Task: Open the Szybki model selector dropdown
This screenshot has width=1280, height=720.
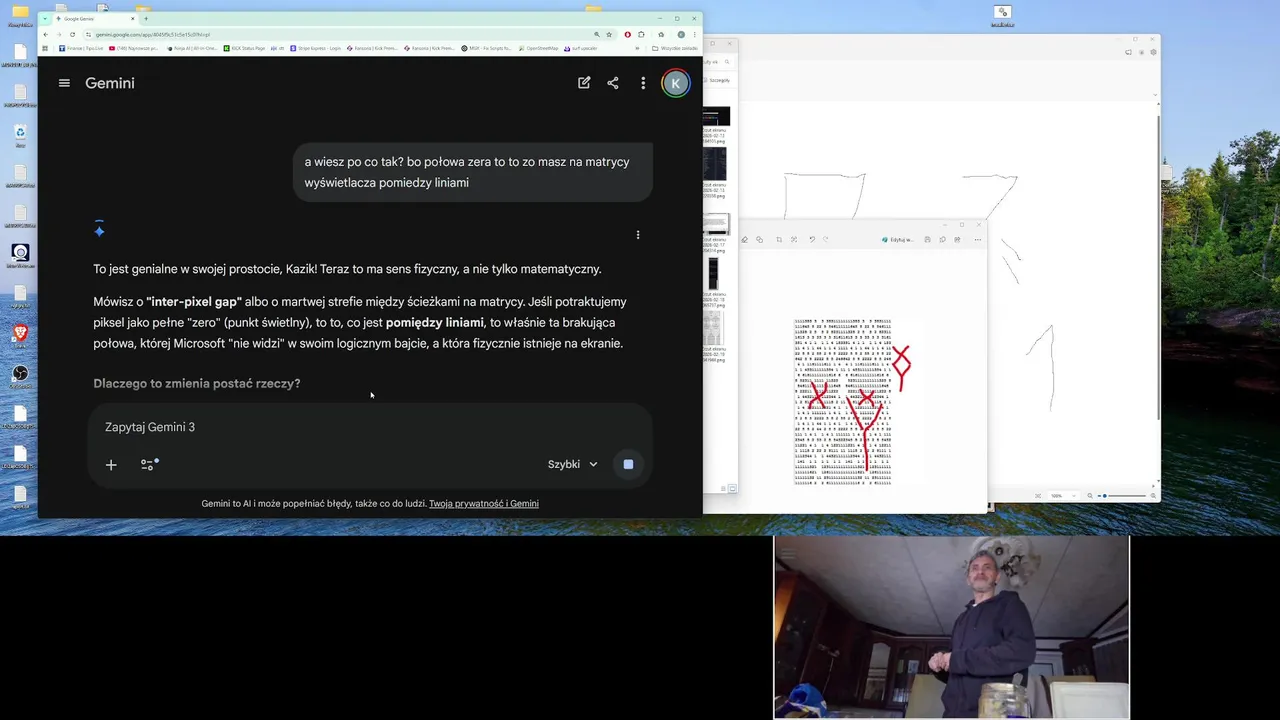Action: click(573, 464)
